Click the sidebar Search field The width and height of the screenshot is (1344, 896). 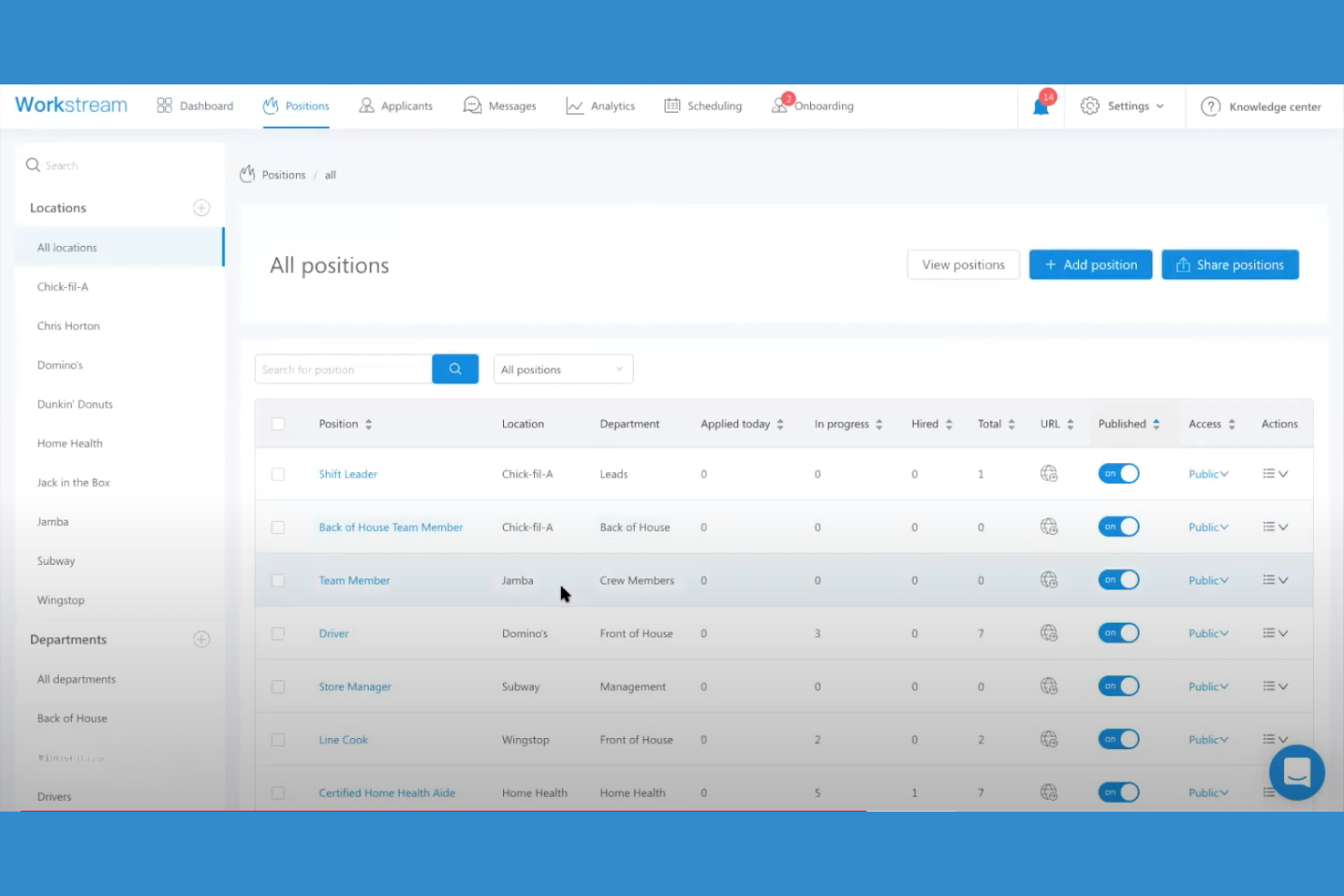tap(120, 165)
